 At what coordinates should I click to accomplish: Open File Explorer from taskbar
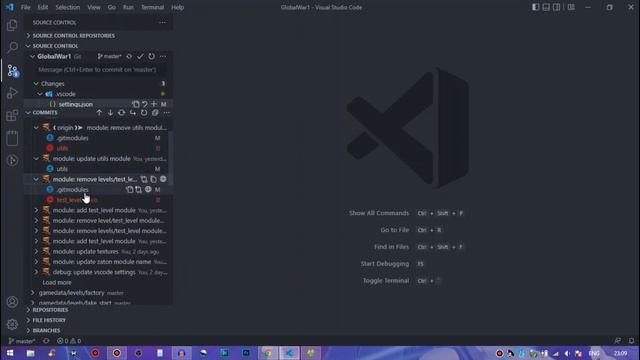(31, 353)
